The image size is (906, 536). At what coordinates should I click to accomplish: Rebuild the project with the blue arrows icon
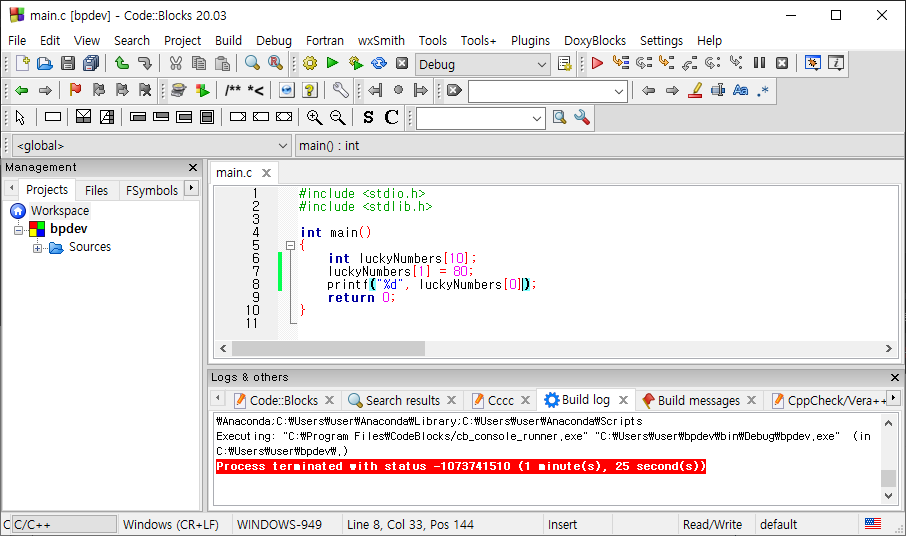pyautogui.click(x=379, y=63)
